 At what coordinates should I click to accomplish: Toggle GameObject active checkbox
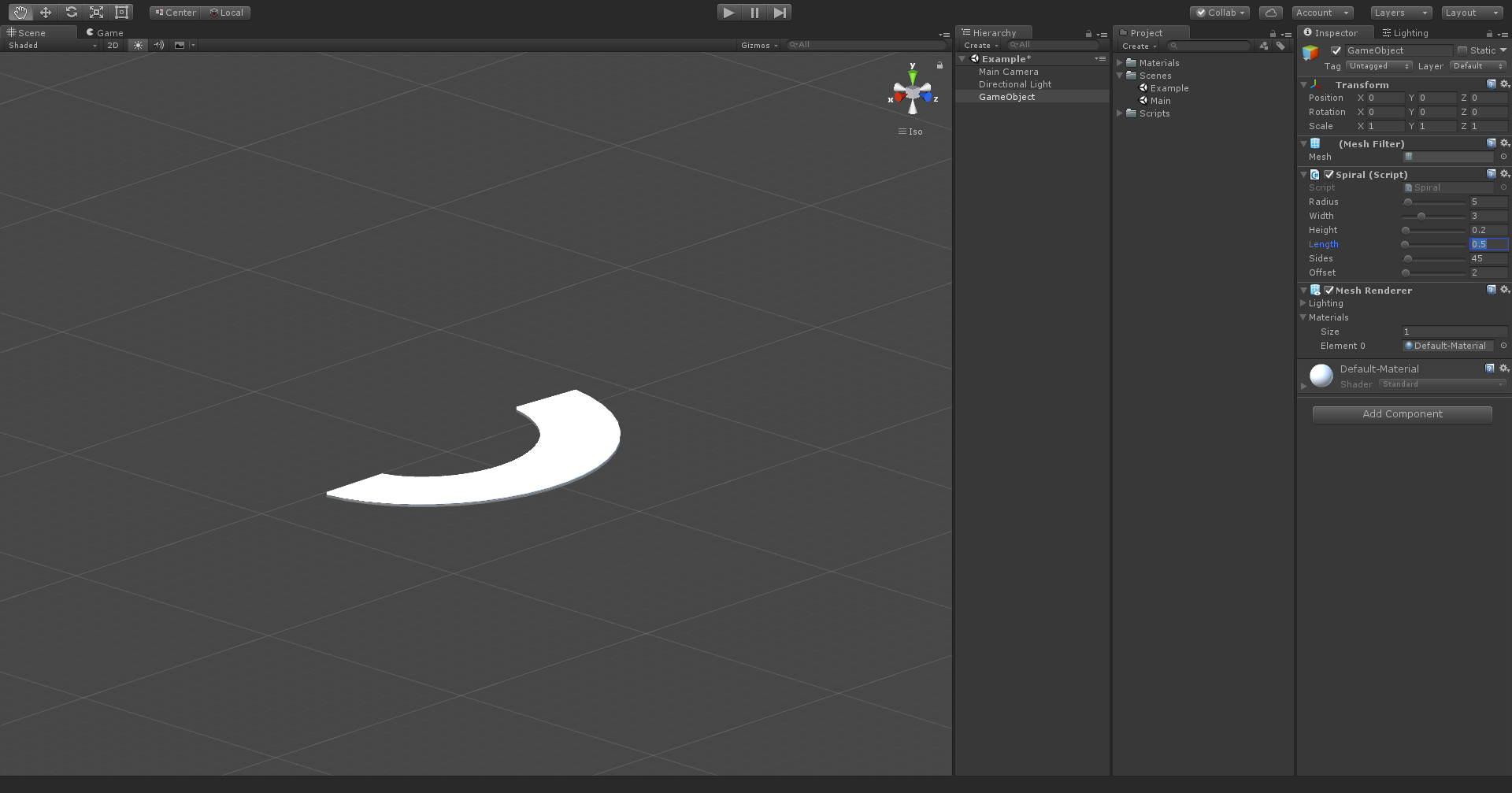tap(1336, 50)
